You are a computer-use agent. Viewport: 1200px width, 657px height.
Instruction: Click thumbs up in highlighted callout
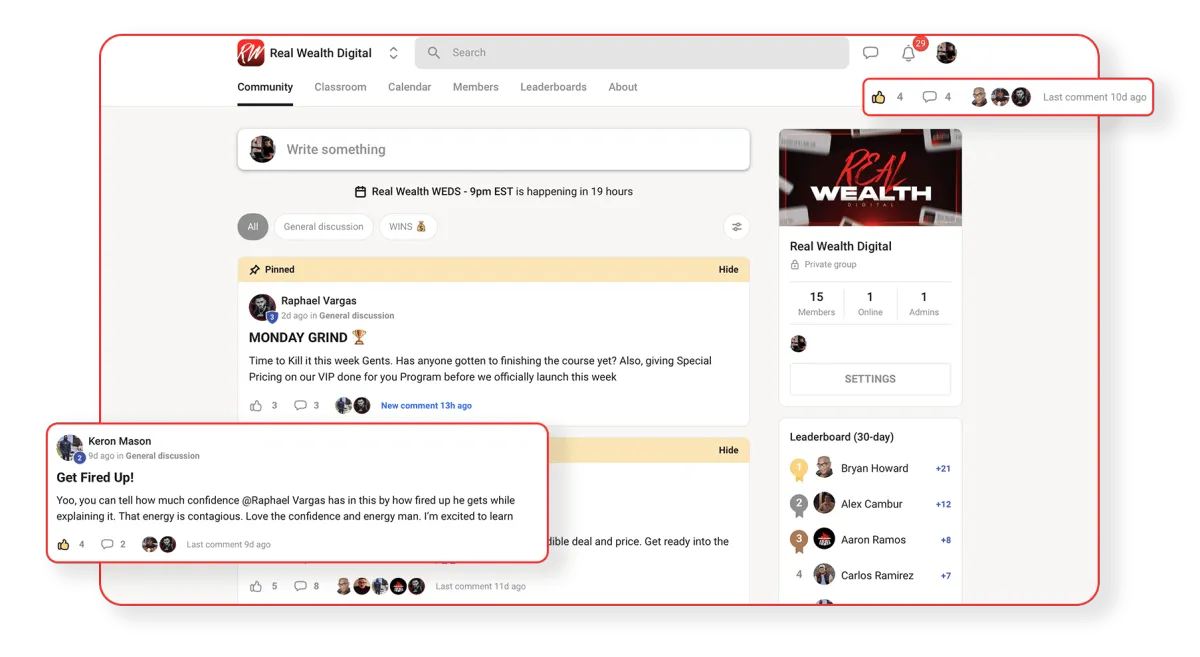[x=878, y=97]
